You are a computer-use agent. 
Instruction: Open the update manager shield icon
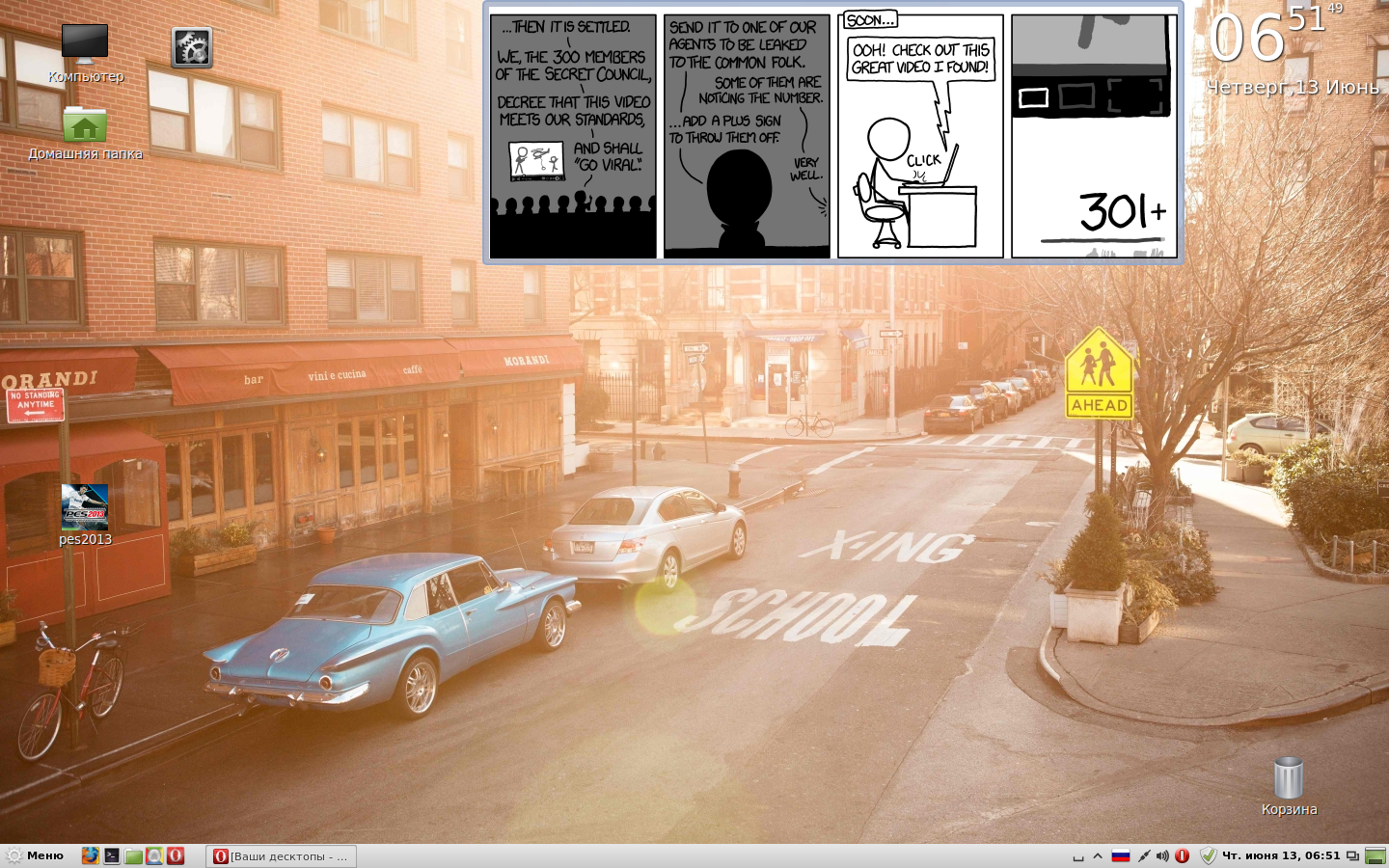pos(1208,855)
